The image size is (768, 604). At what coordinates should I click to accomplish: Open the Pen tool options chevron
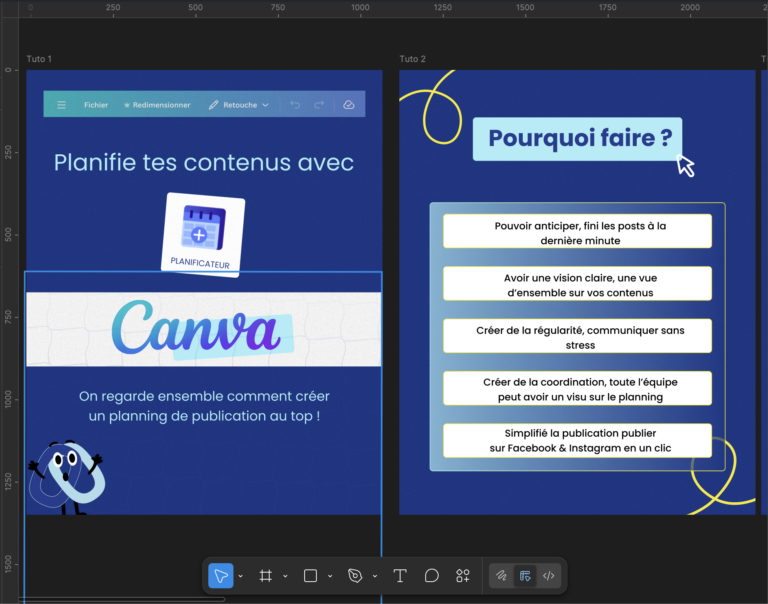375,576
